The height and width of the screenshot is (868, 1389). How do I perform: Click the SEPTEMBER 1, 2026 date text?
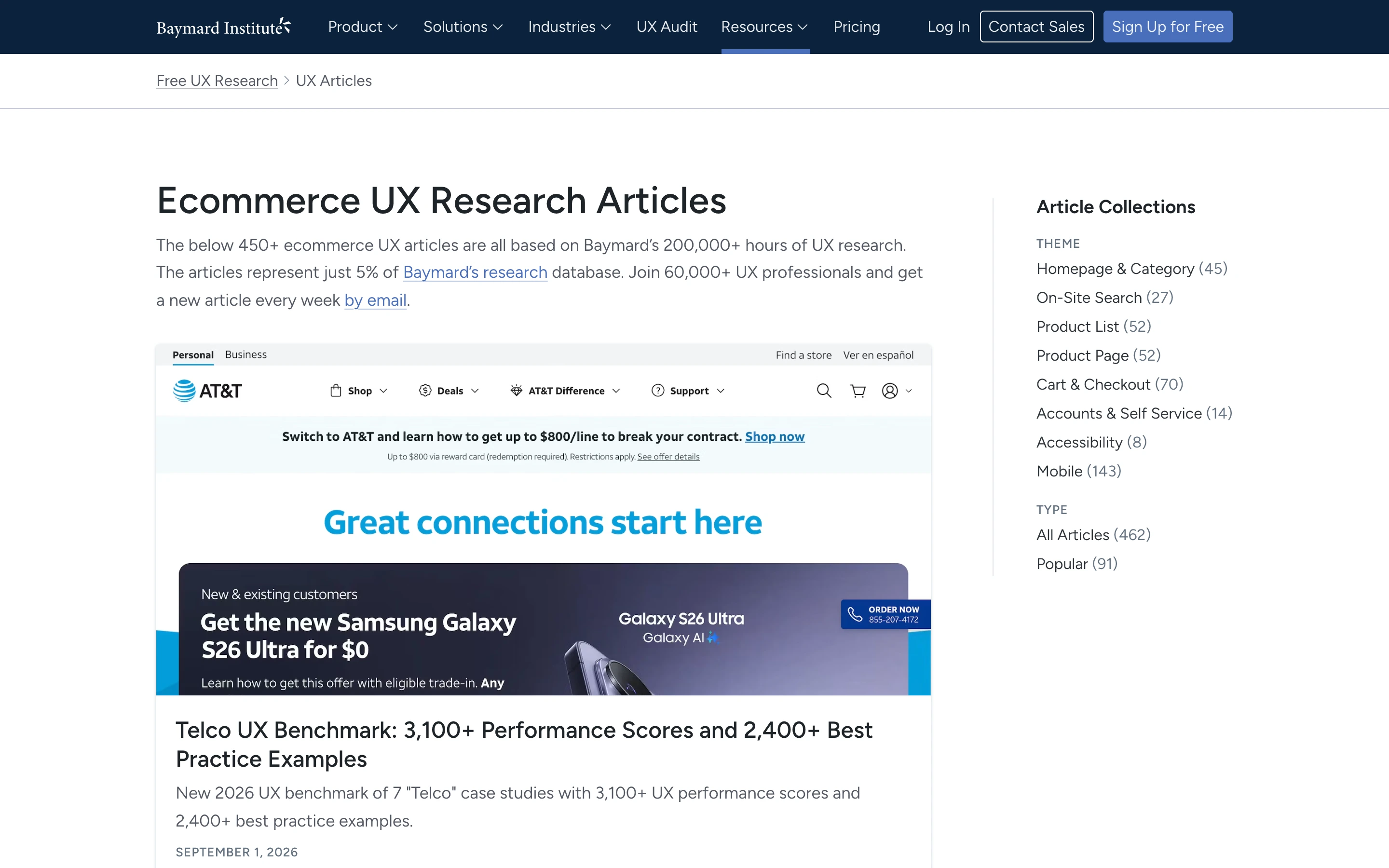point(236,852)
